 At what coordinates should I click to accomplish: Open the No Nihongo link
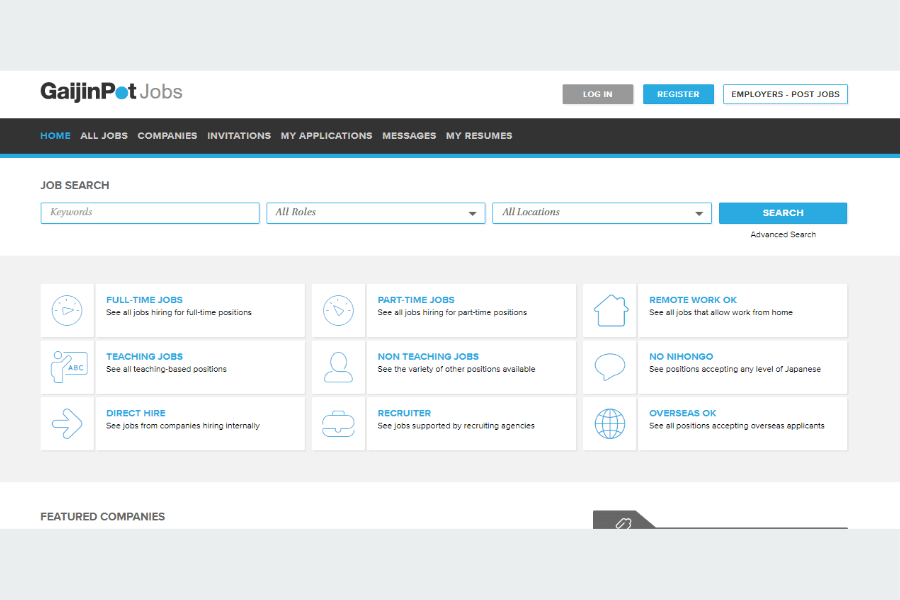pyautogui.click(x=681, y=357)
